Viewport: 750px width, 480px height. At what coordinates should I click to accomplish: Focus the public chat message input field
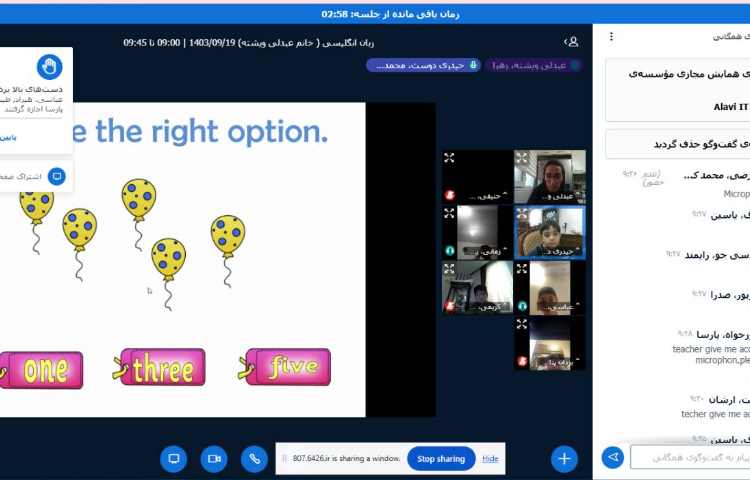[x=690, y=457]
